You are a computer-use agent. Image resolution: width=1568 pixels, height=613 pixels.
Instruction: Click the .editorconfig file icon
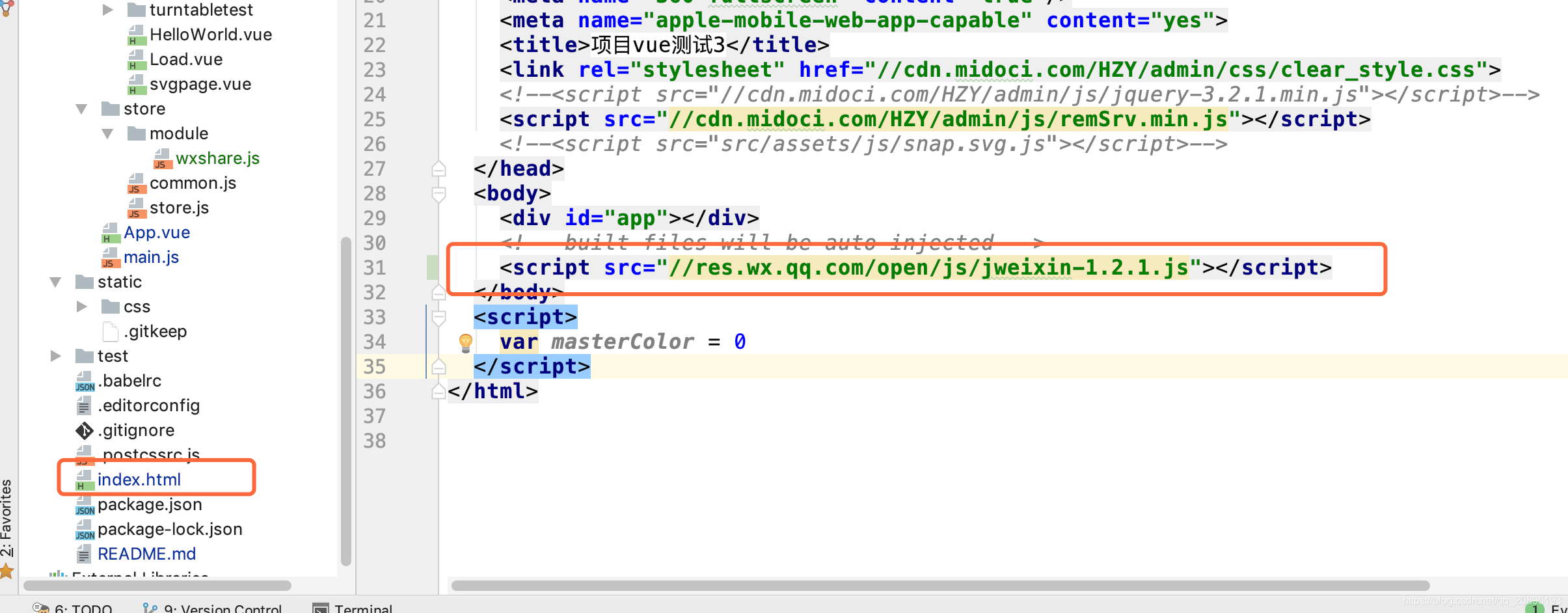pos(84,407)
